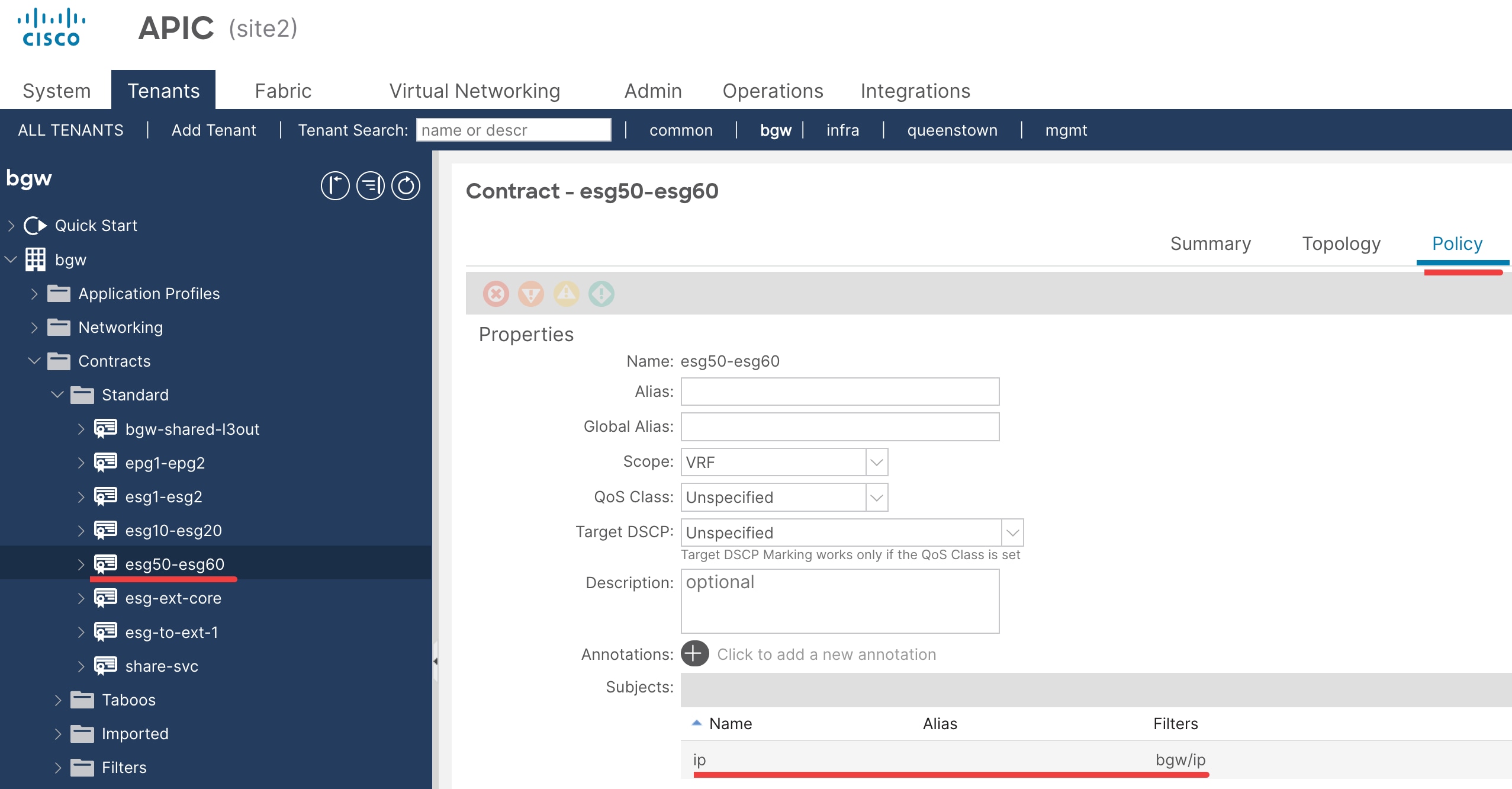This screenshot has height=789, width=1512.
Task: Click the first circular icon in bgw header
Action: point(335,186)
